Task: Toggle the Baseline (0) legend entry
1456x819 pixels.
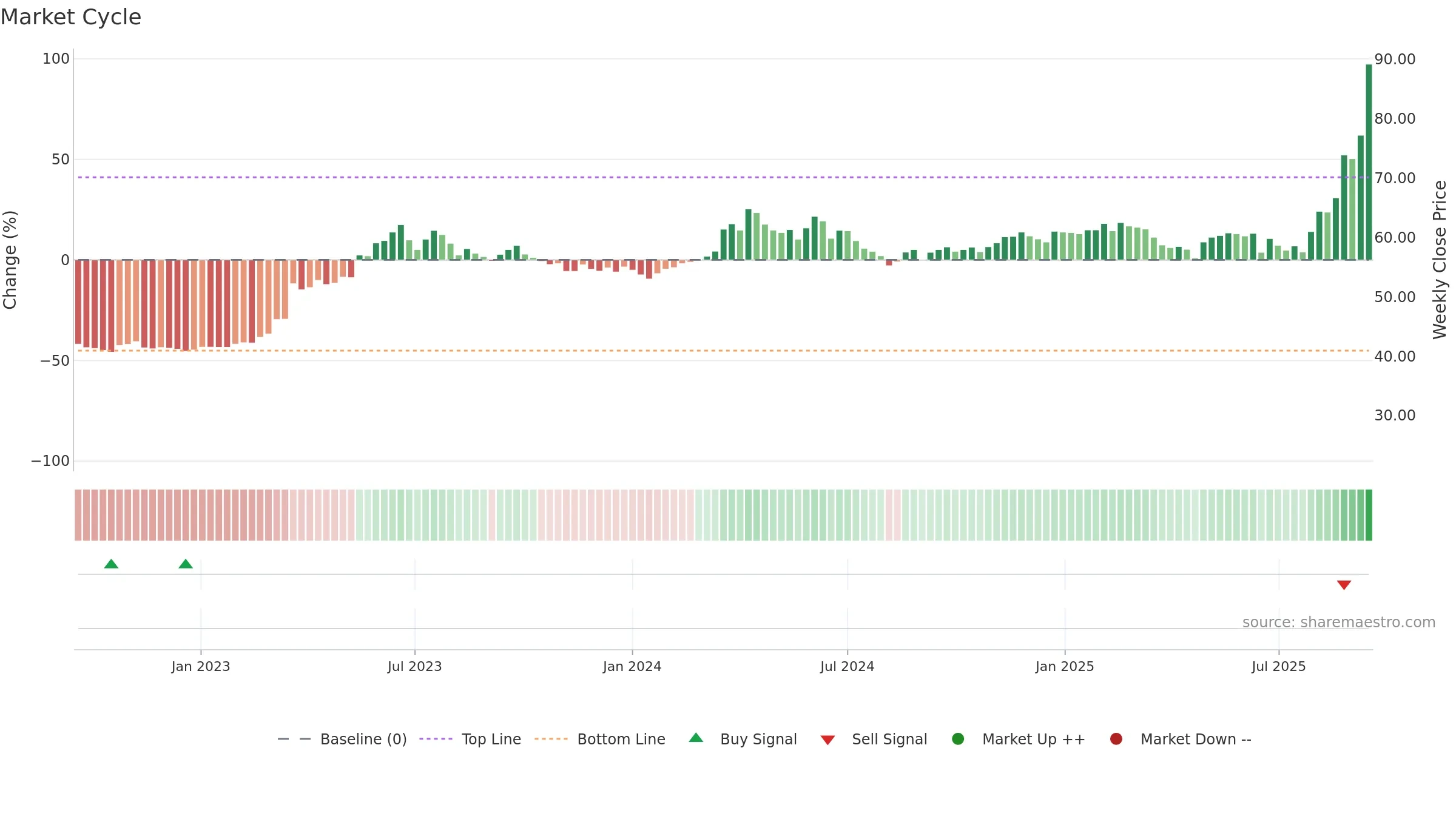Action: point(342,739)
